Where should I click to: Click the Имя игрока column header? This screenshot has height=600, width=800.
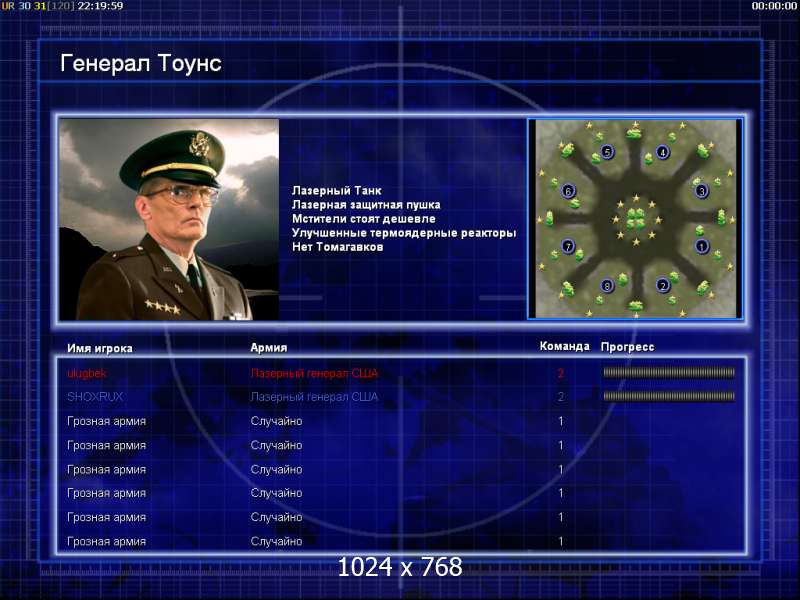click(100, 348)
